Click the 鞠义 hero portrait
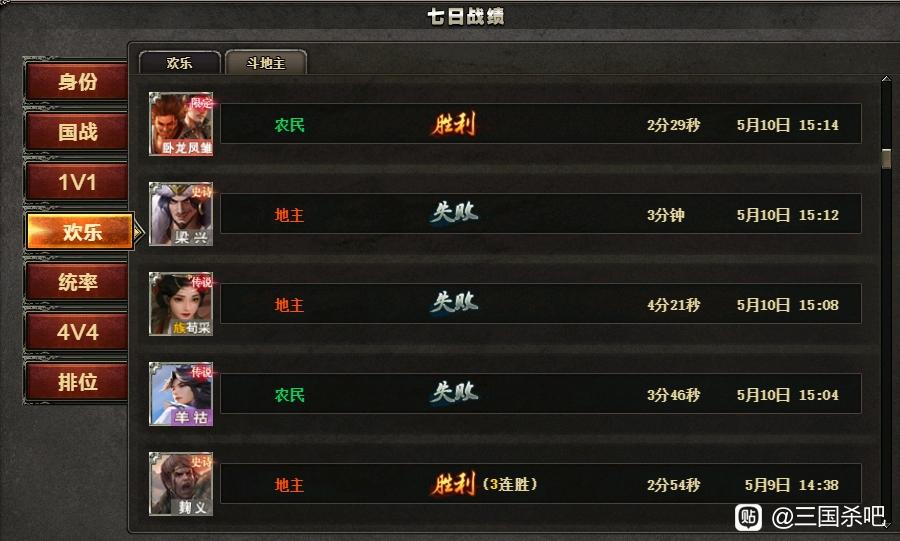The width and height of the screenshot is (900, 541). (181, 484)
